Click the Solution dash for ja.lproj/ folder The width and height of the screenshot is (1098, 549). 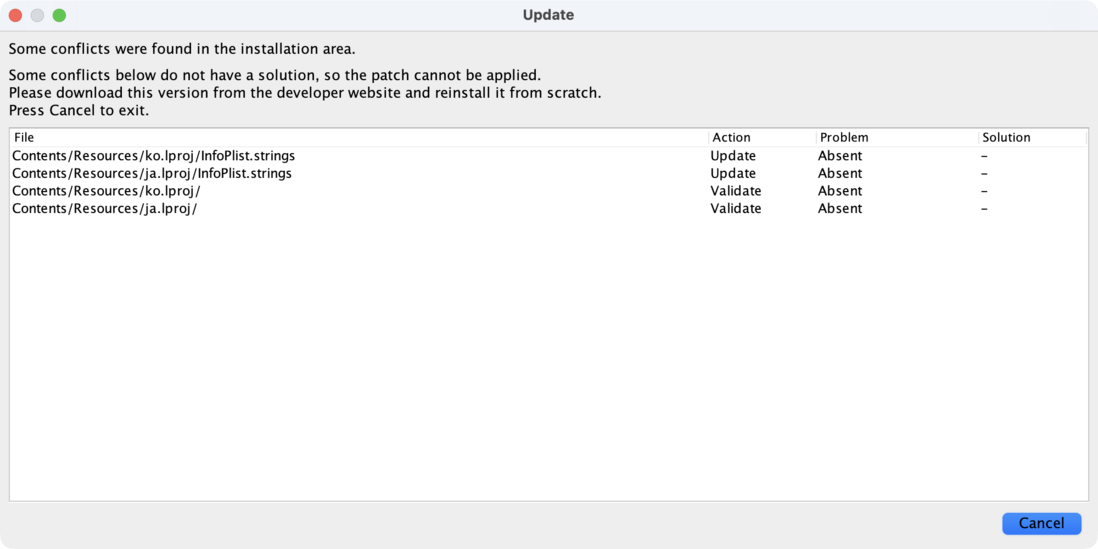click(x=985, y=209)
